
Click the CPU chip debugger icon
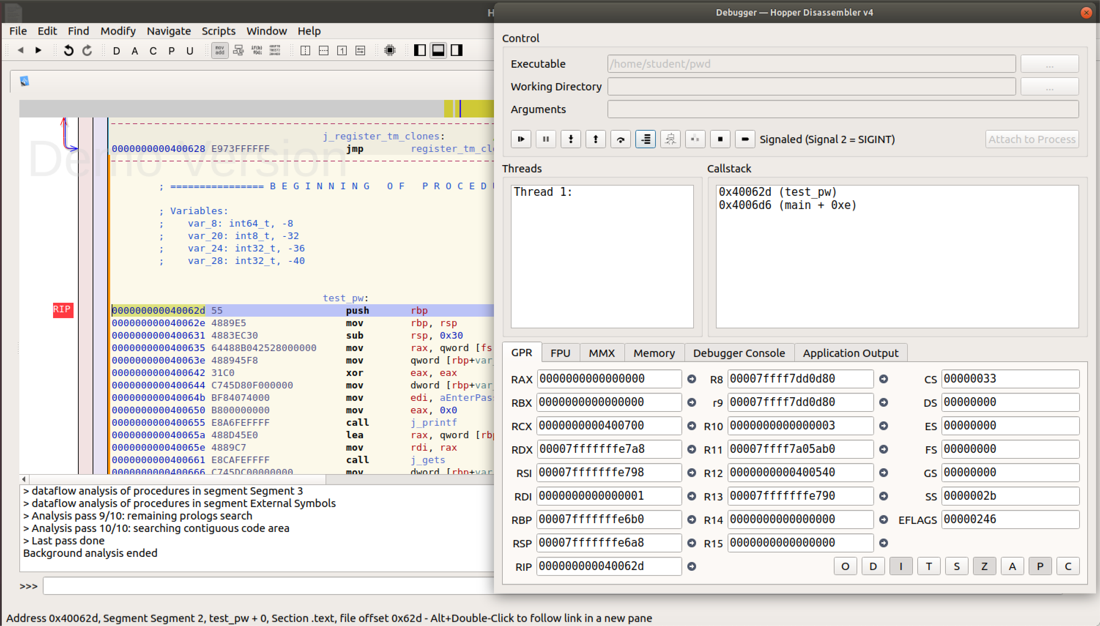pyautogui.click(x=390, y=50)
